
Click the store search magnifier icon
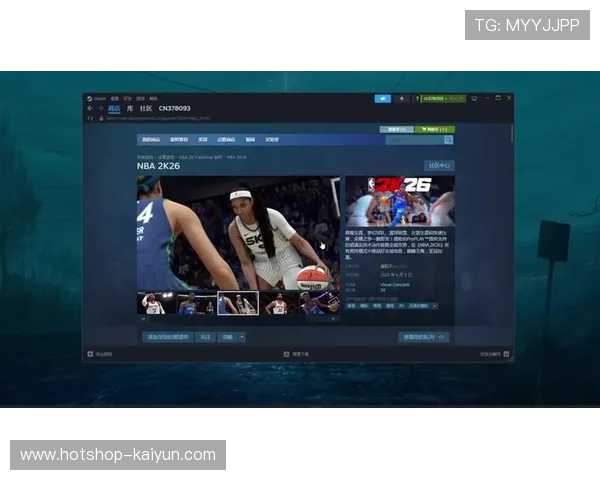[x=448, y=140]
